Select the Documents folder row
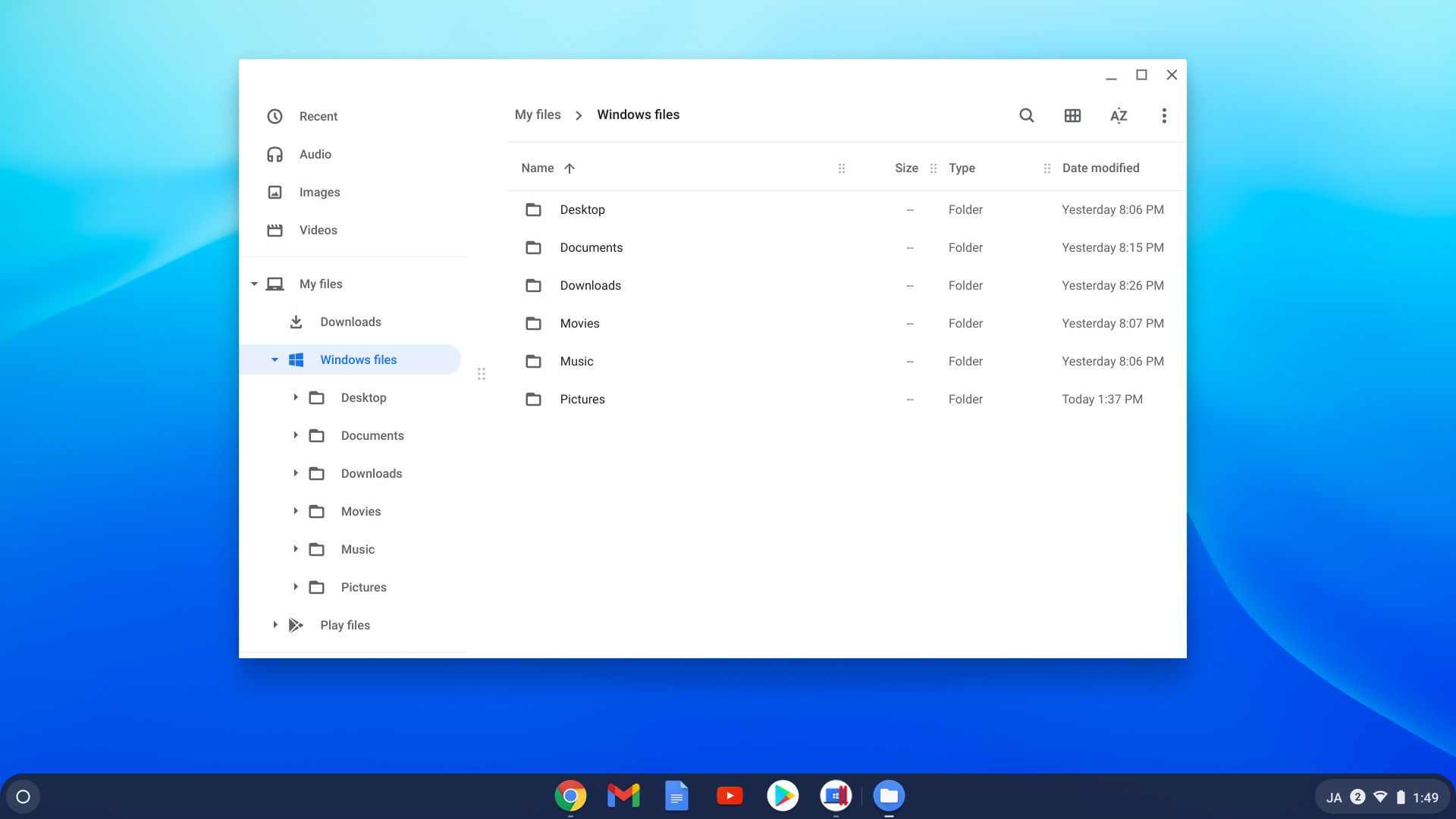The height and width of the screenshot is (819, 1456). (x=846, y=247)
